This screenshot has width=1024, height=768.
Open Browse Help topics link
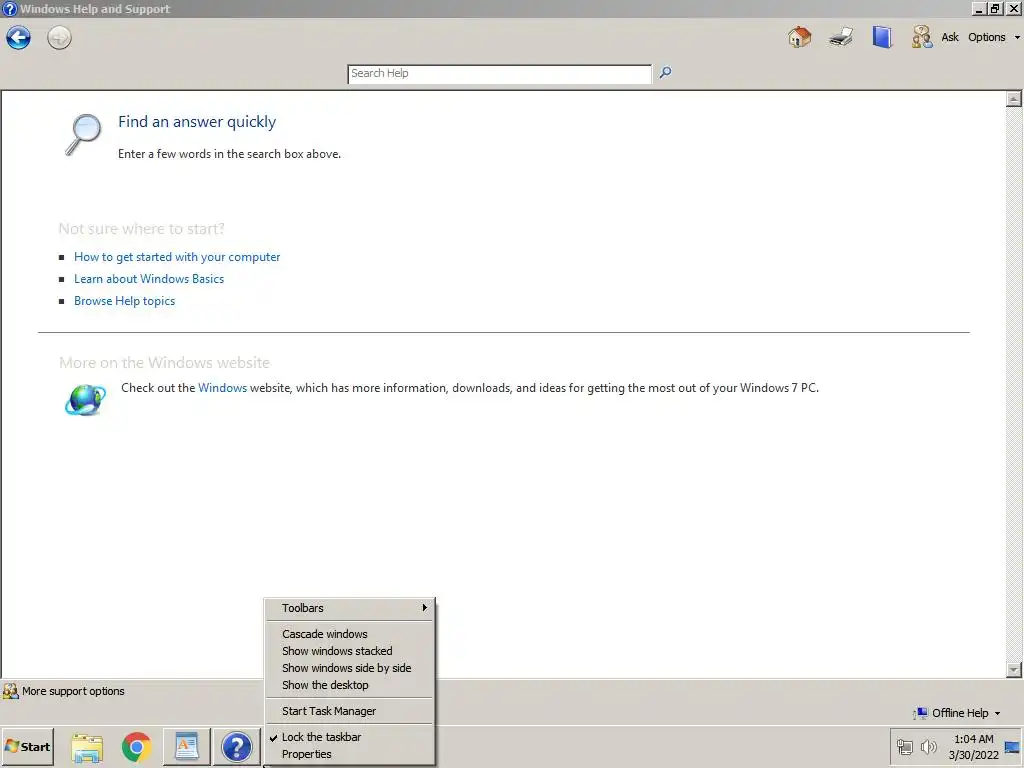pos(124,301)
